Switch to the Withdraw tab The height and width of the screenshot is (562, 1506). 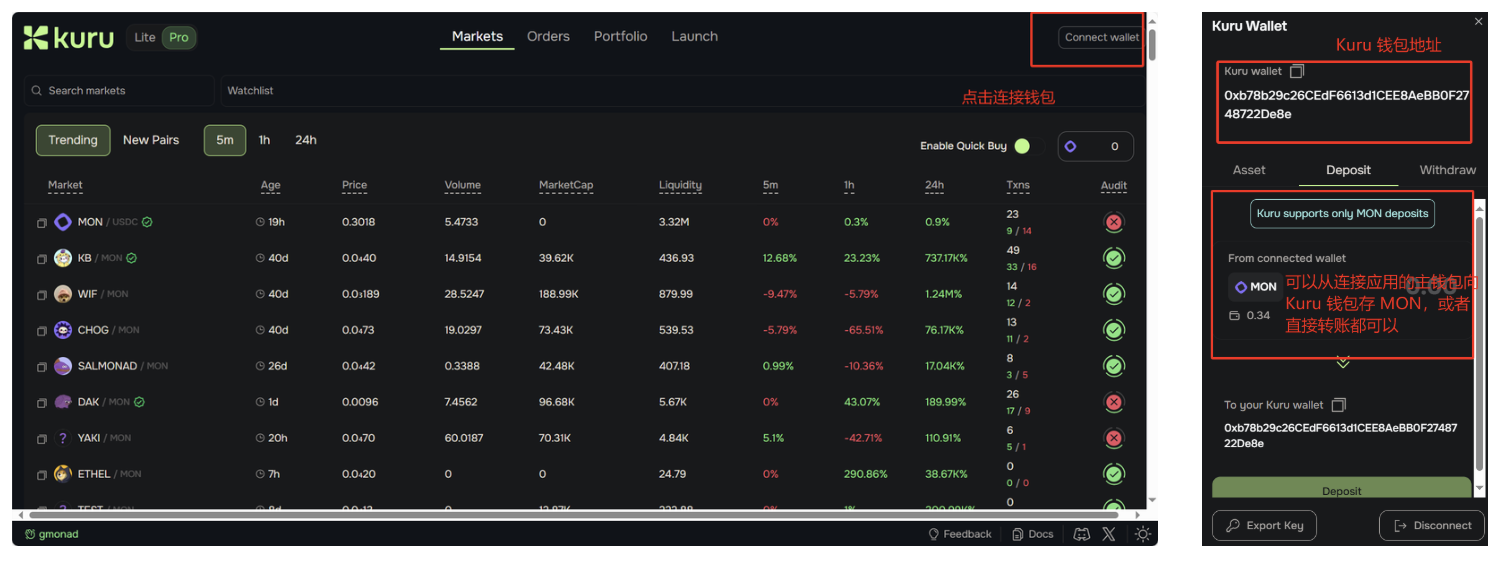tap(1447, 170)
